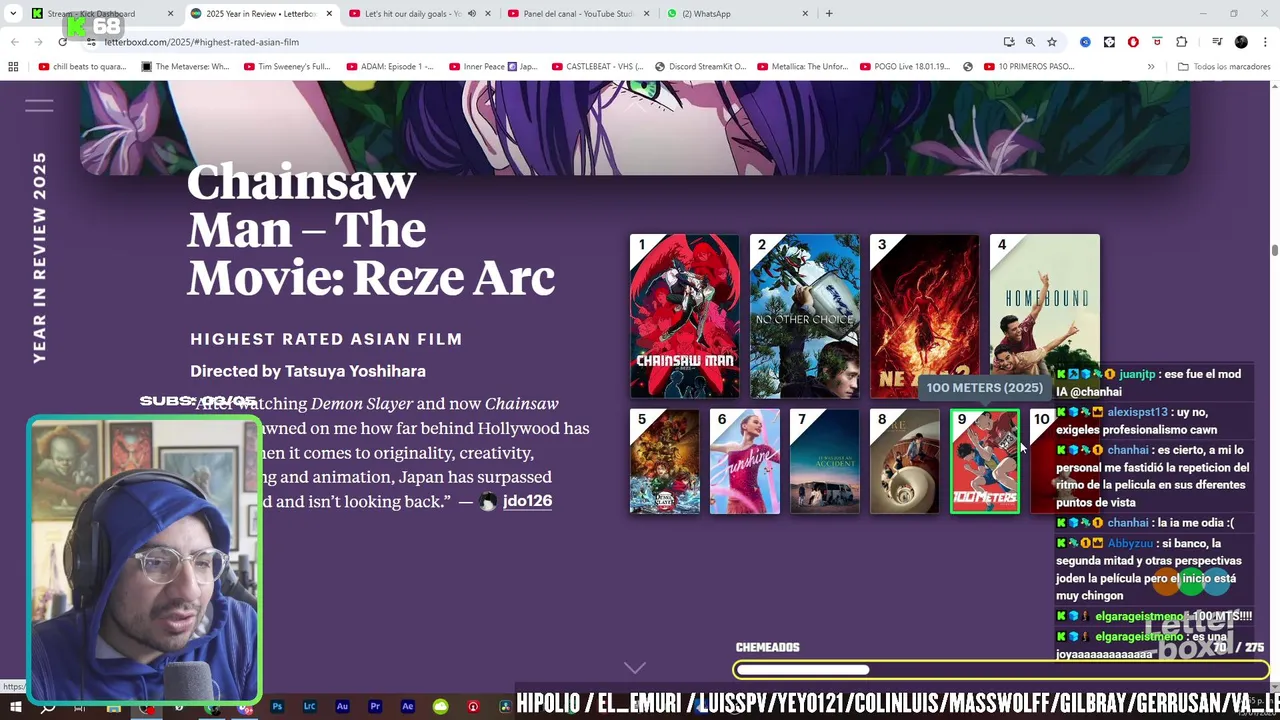Click the Tatsuya Yoshihara director name
This screenshot has height=720, width=1280.
coord(355,371)
